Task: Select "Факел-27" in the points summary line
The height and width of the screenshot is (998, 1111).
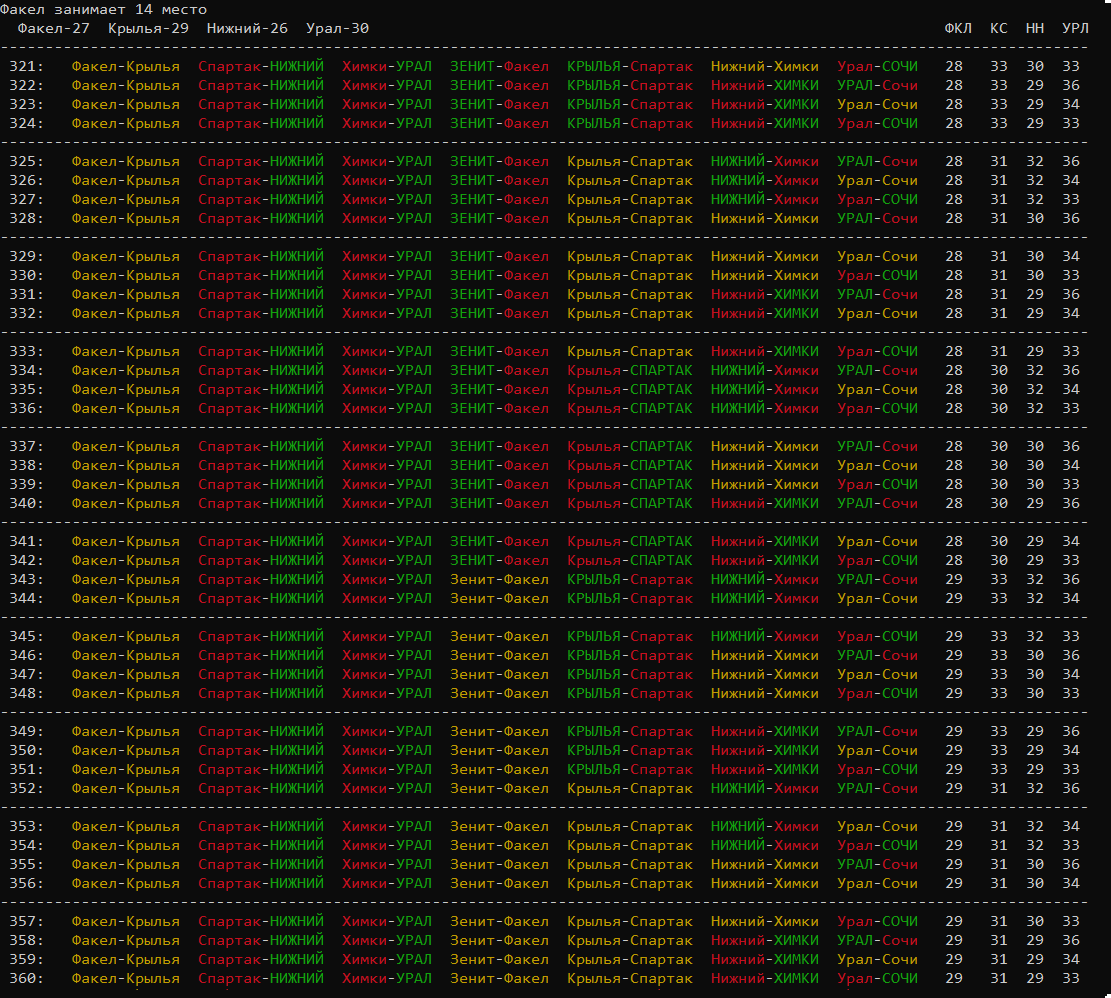Action: (x=54, y=28)
